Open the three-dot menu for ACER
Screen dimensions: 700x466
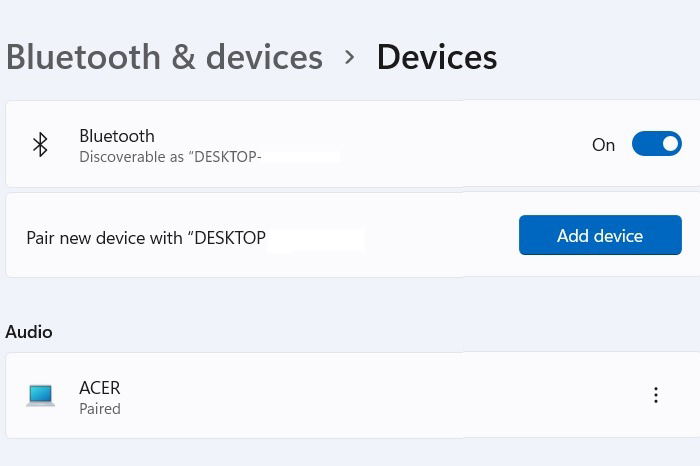(x=656, y=395)
